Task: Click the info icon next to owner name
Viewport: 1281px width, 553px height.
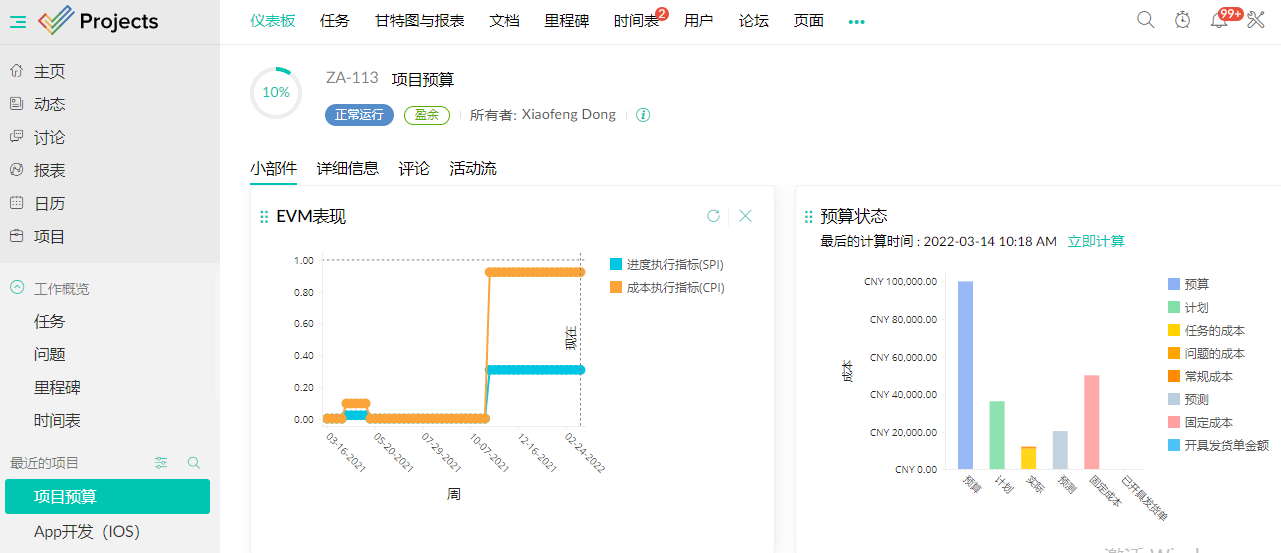Action: coord(643,115)
